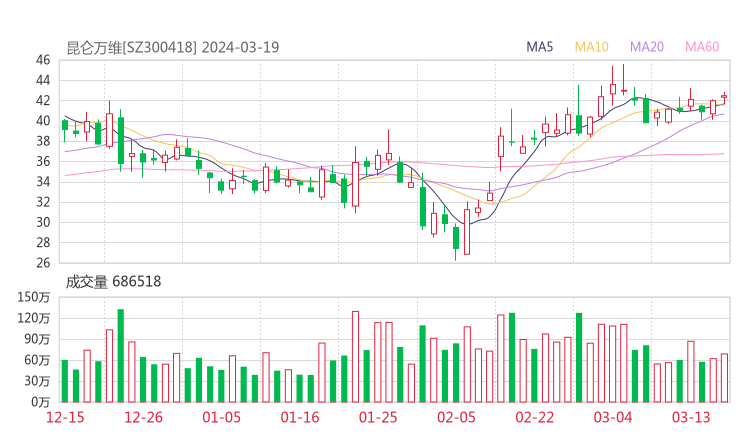Click the 成交量 686518 volume label
Image resolution: width=740 pixels, height=440 pixels.
point(113,282)
